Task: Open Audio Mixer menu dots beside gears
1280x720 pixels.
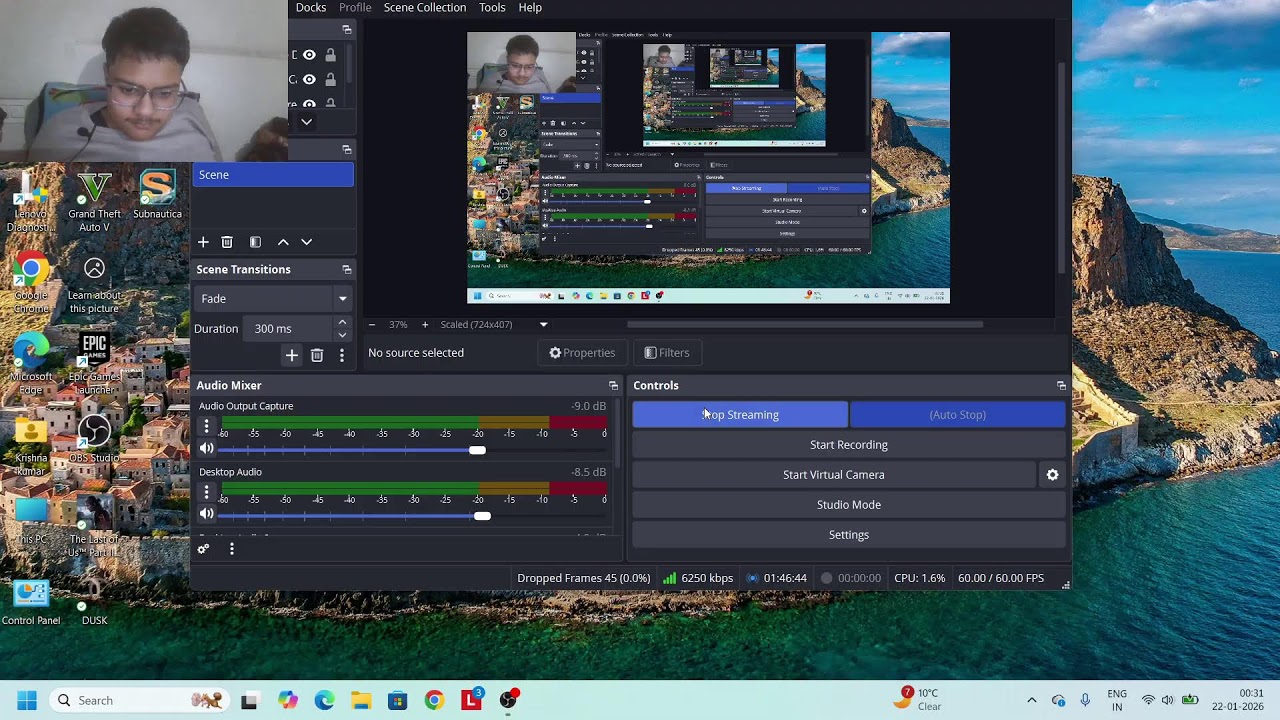Action: pos(232,549)
